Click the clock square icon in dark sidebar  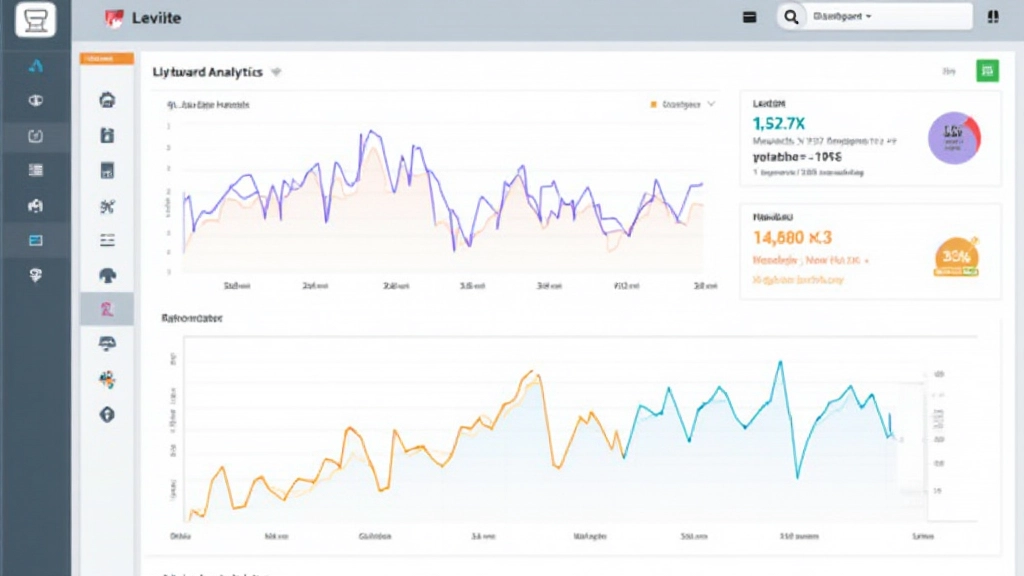click(36, 136)
